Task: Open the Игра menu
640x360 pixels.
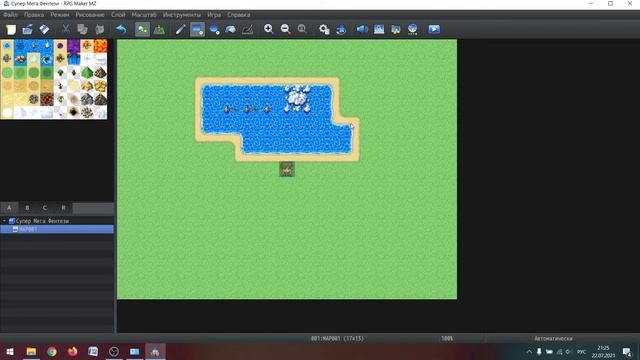Action: click(214, 15)
